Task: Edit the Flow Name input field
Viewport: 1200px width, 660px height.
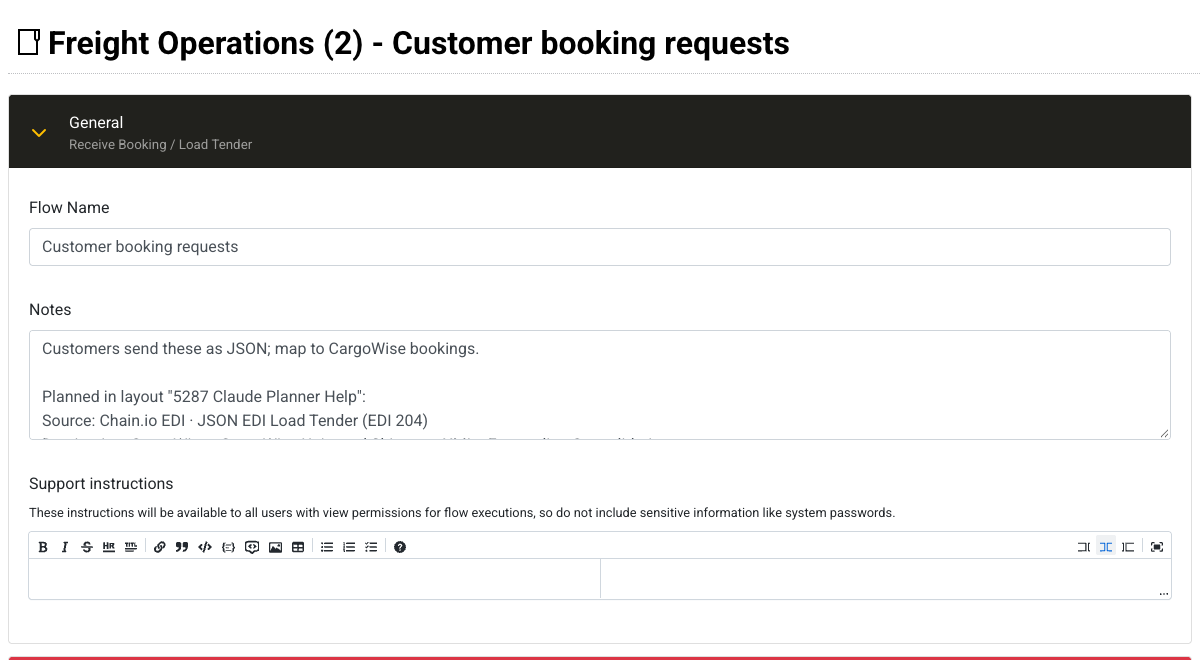Action: pos(600,247)
